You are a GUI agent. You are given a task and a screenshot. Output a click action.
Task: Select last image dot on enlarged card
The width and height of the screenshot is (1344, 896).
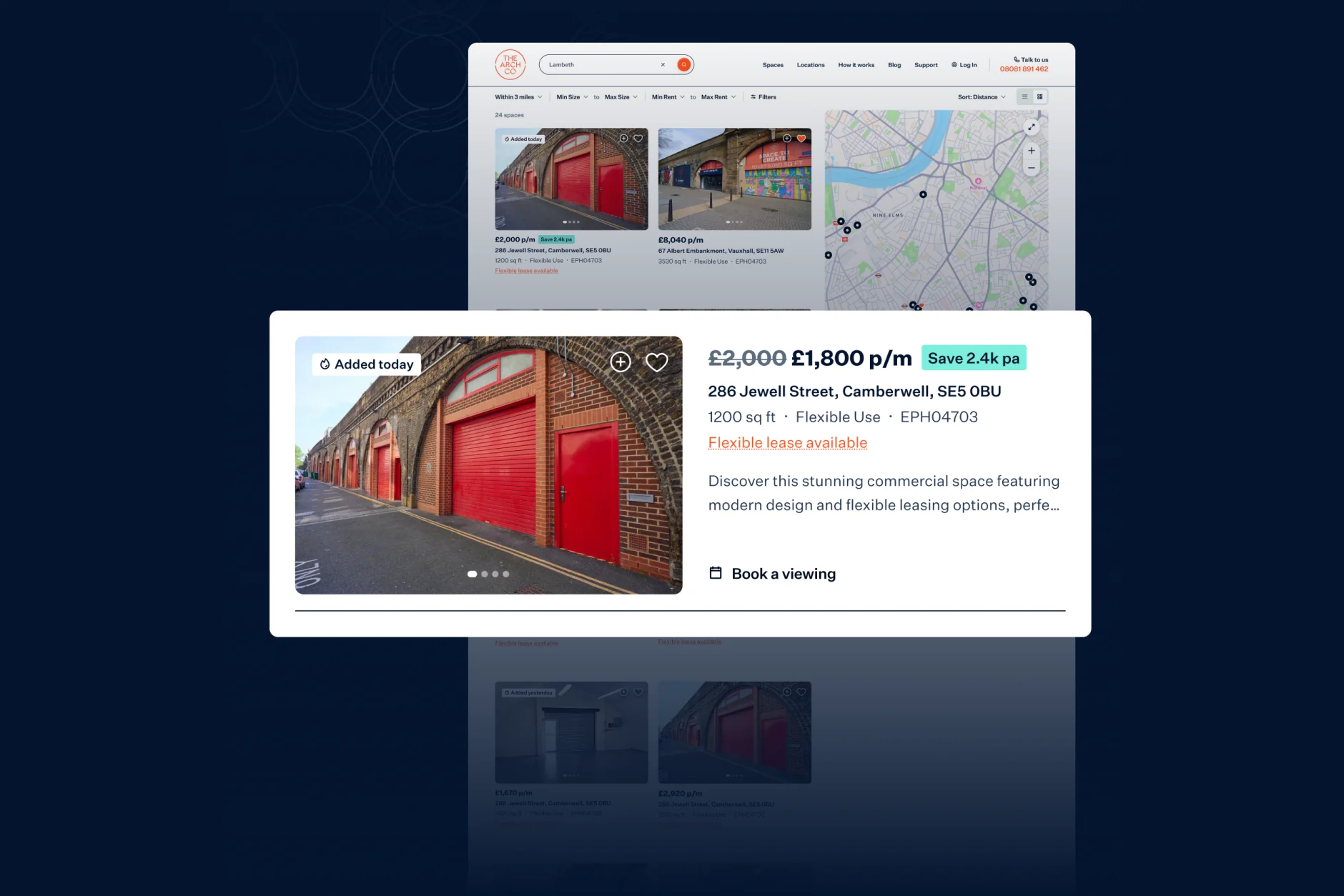(506, 574)
